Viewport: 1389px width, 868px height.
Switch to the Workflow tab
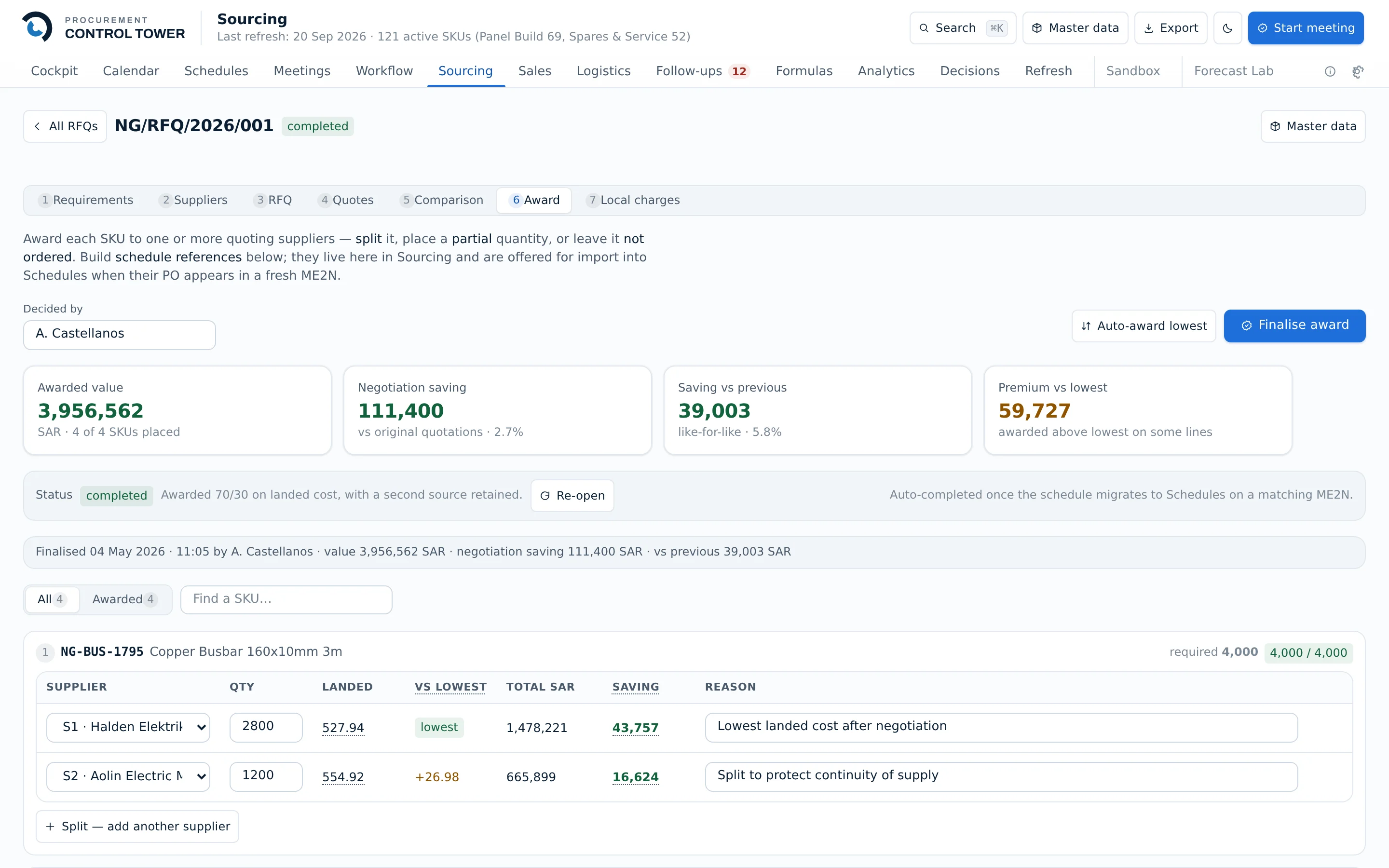pos(384,71)
